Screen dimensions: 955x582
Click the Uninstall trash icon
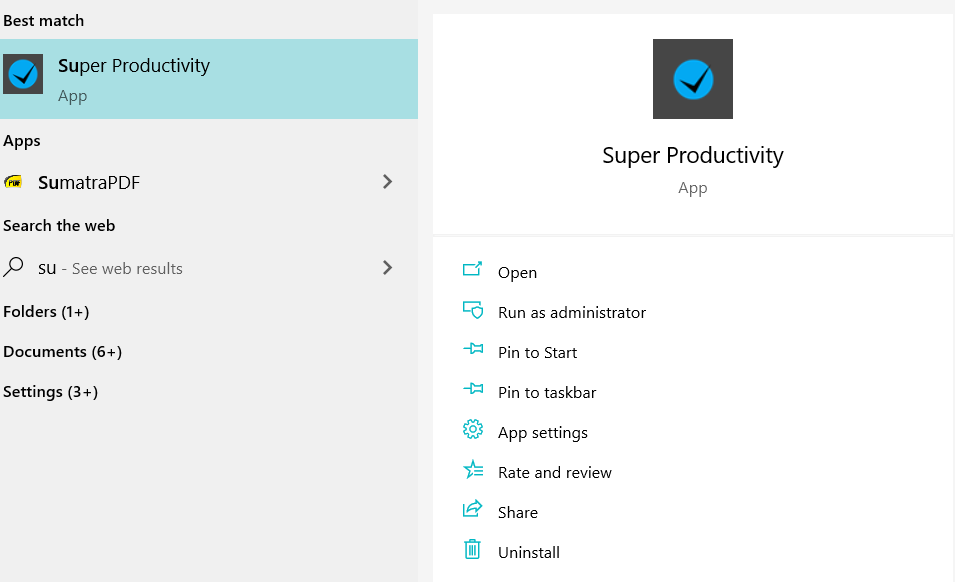tap(473, 551)
